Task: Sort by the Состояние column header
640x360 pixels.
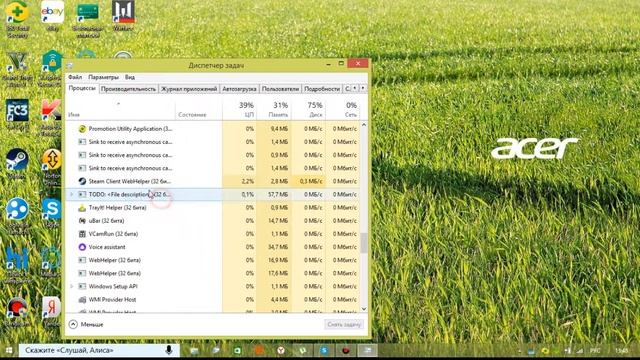Action: click(x=199, y=109)
